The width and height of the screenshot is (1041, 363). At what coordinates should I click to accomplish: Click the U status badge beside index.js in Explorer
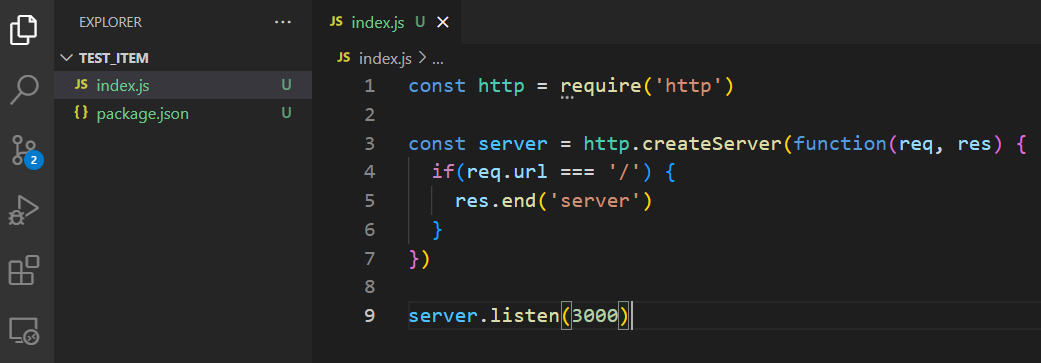click(x=286, y=85)
